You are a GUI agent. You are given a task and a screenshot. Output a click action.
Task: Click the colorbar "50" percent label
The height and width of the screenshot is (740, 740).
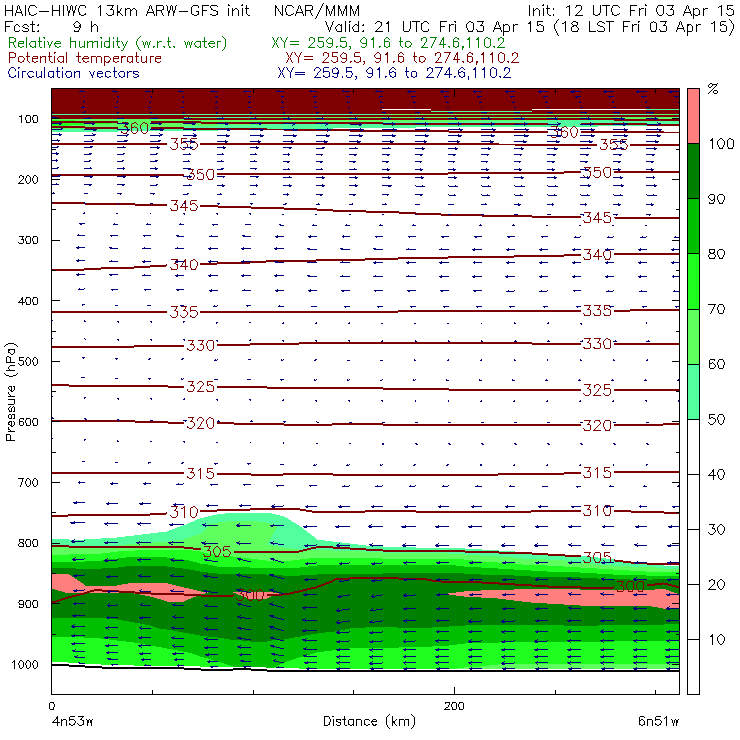click(716, 419)
